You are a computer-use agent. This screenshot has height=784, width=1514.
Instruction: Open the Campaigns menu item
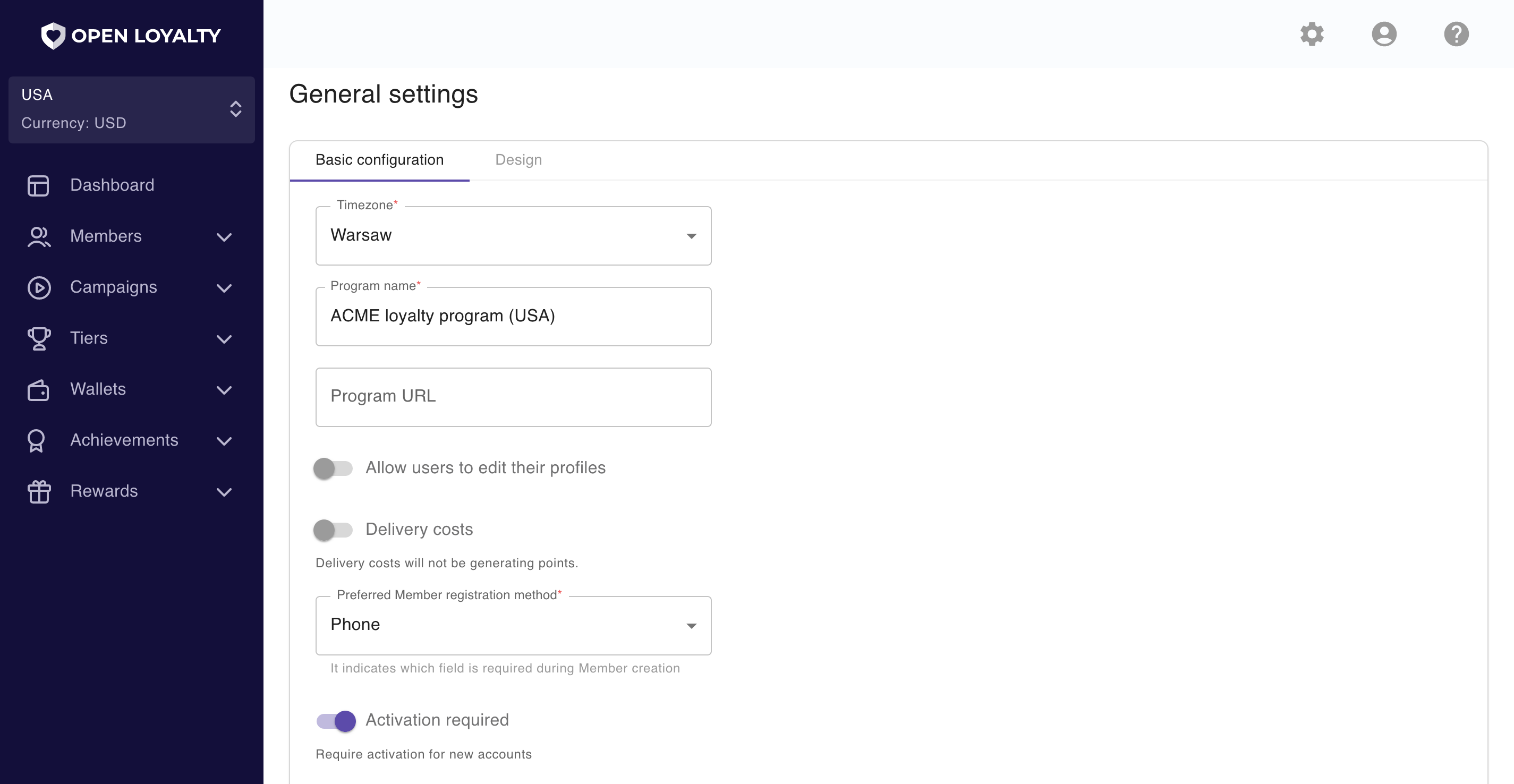(114, 287)
